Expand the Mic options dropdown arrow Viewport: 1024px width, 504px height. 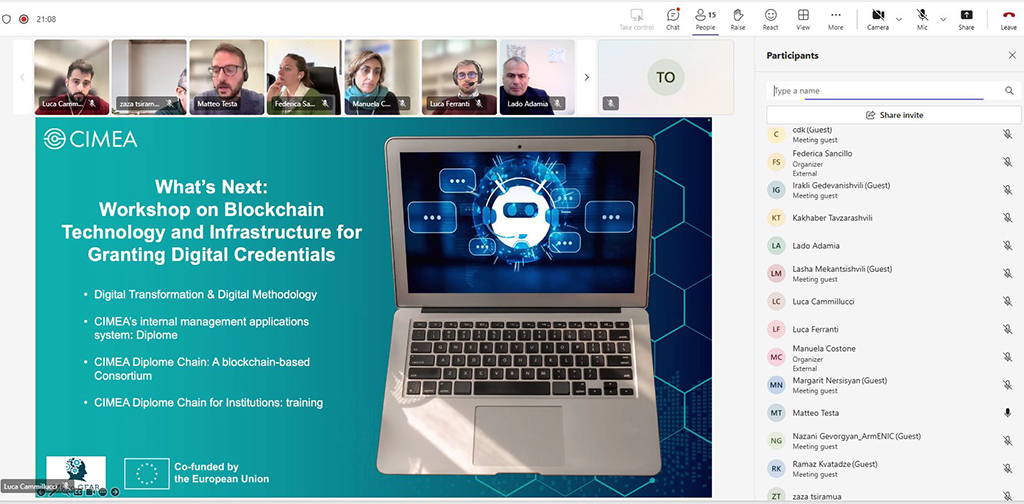pos(943,18)
